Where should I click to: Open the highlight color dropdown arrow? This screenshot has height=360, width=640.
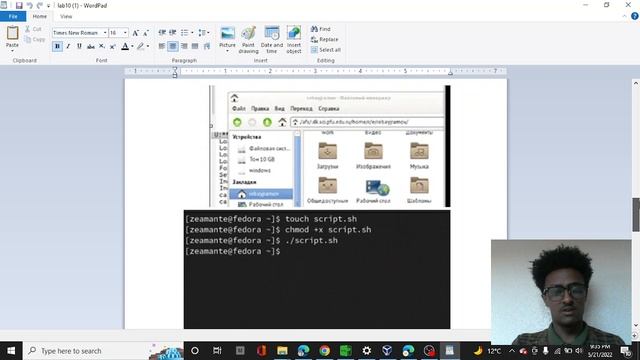coord(148,47)
